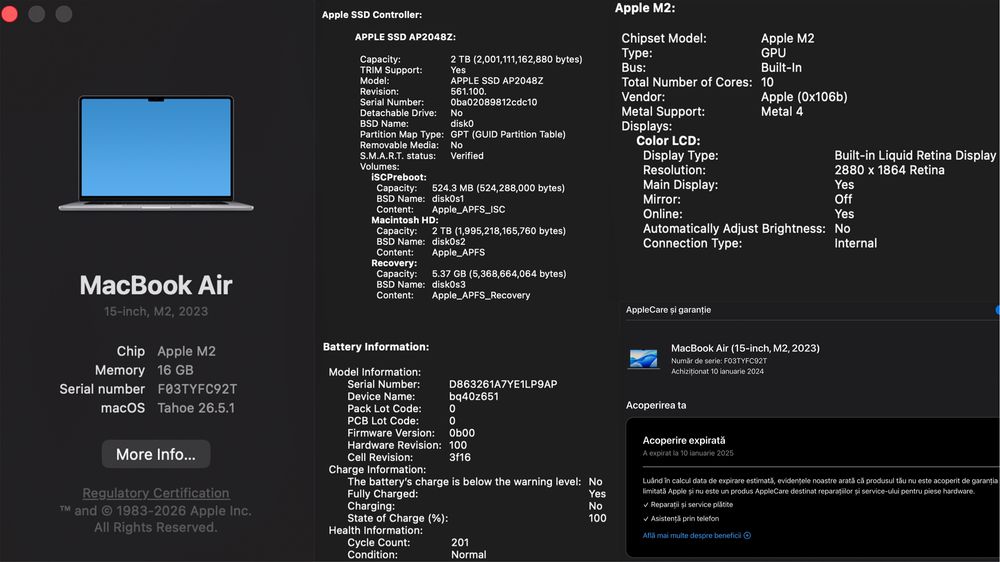Viewport: 1000px width, 562px height.
Task: Click 'Battery Information:' heading
Action: click(376, 347)
